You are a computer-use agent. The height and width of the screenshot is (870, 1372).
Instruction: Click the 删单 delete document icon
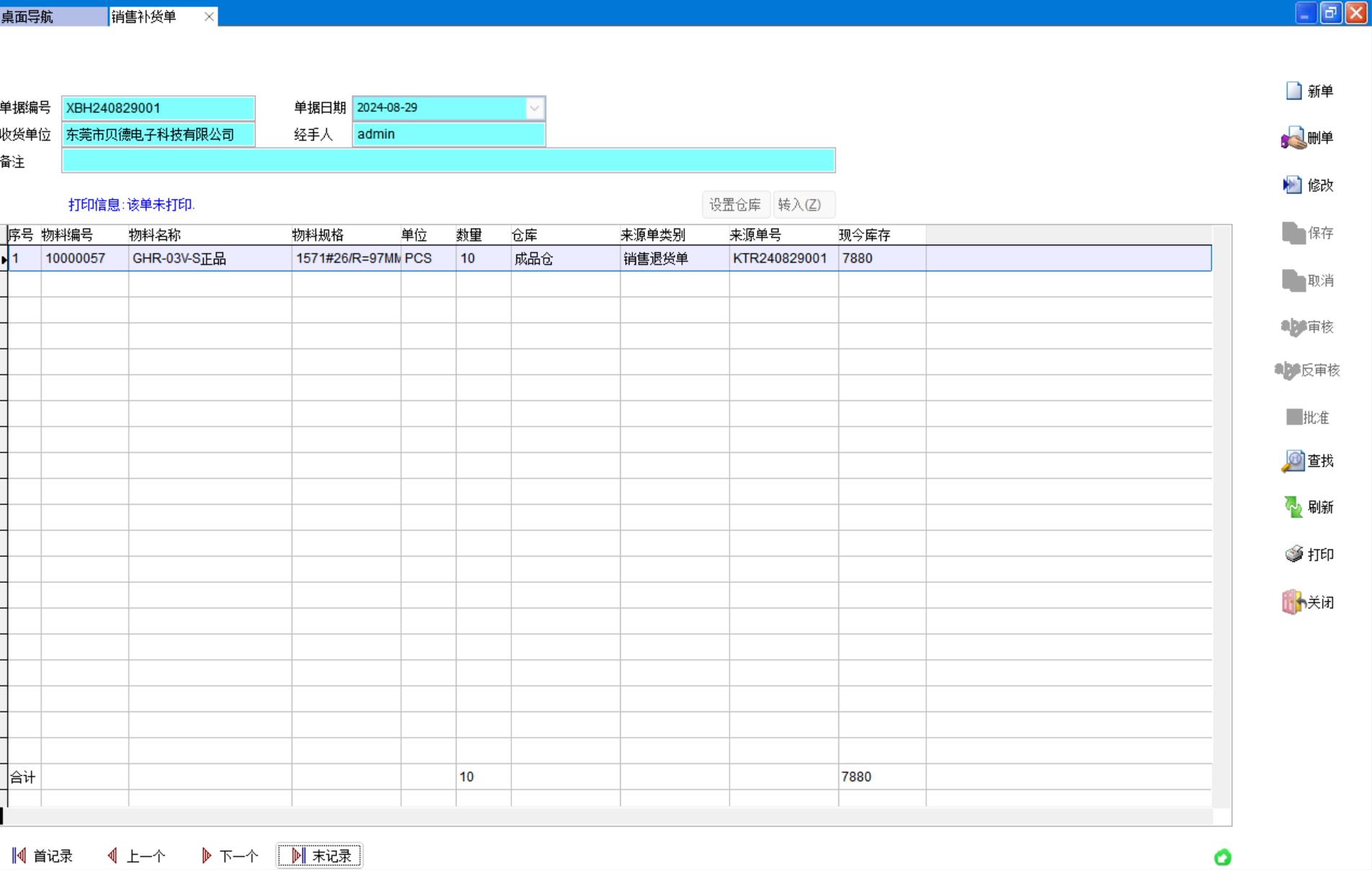click(x=1293, y=138)
